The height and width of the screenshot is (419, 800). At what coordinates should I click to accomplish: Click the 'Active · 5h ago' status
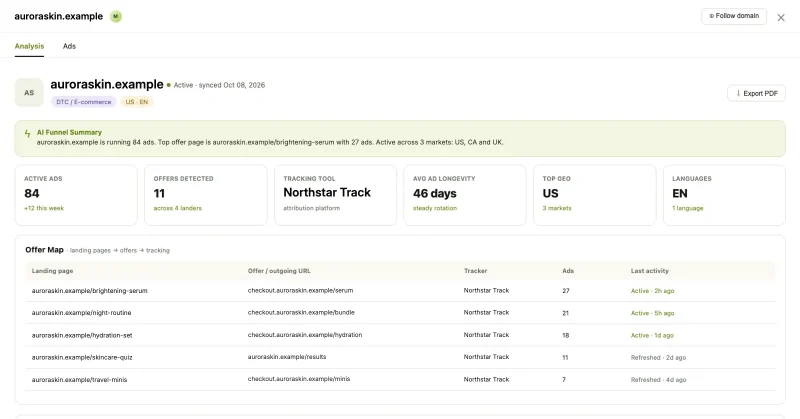click(x=652, y=313)
